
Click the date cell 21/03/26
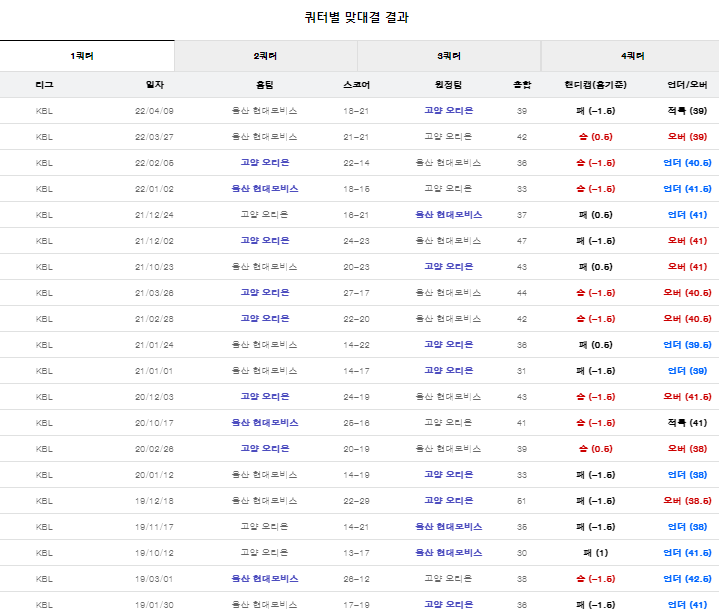[x=155, y=293]
